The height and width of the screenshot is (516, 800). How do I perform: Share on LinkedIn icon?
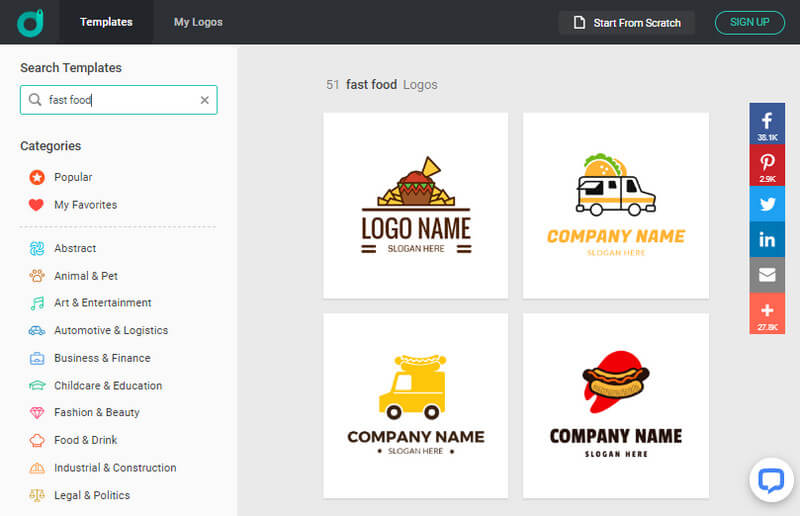tap(767, 239)
